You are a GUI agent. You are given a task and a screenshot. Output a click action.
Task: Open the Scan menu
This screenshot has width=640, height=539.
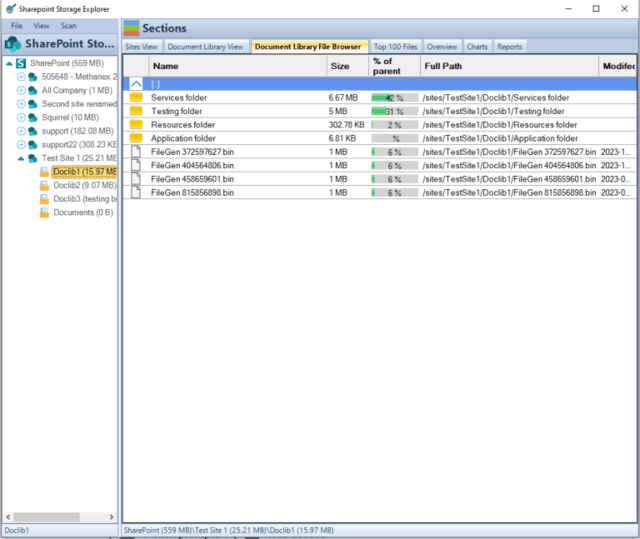(x=68, y=25)
